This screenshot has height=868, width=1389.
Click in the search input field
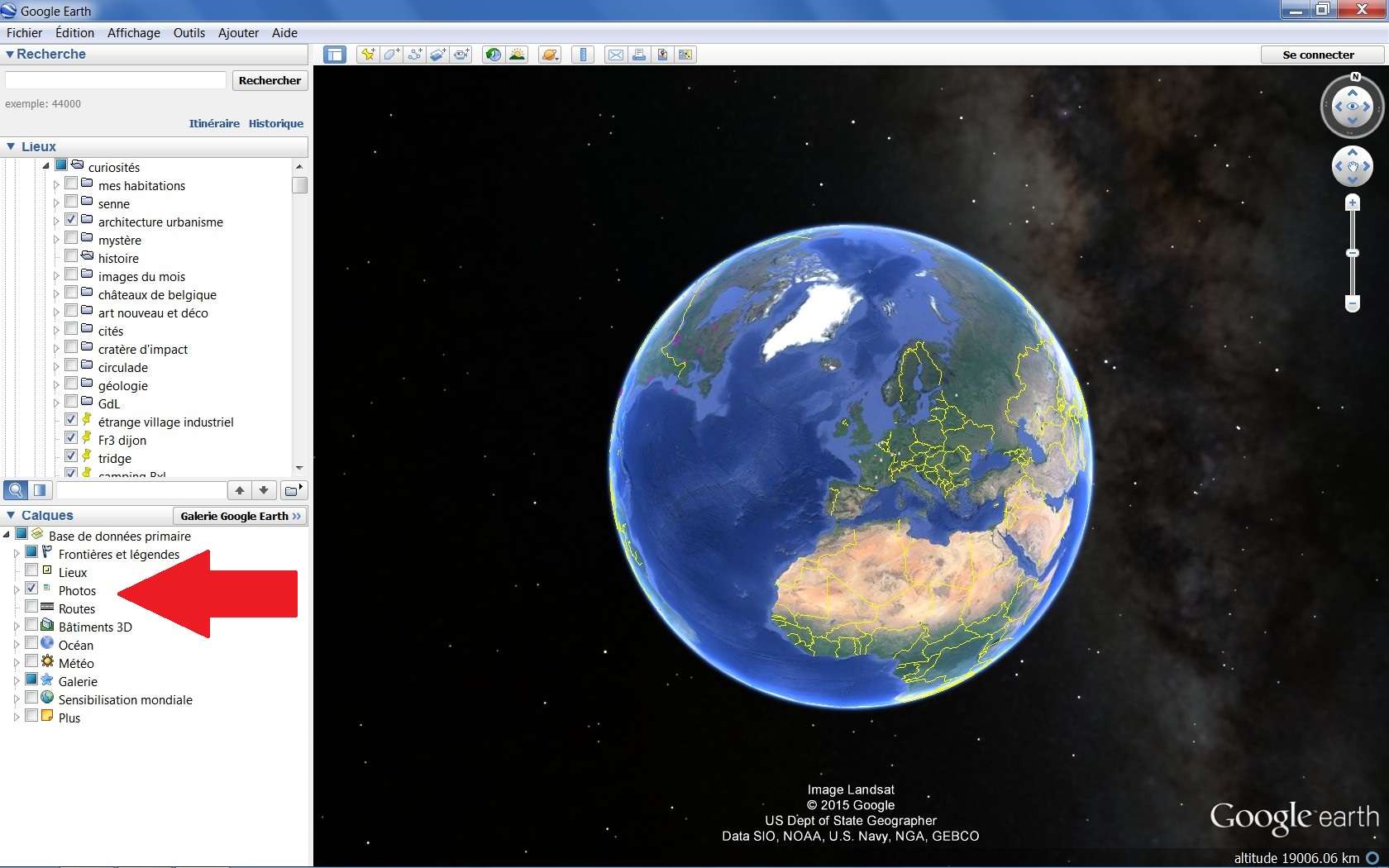click(116, 80)
